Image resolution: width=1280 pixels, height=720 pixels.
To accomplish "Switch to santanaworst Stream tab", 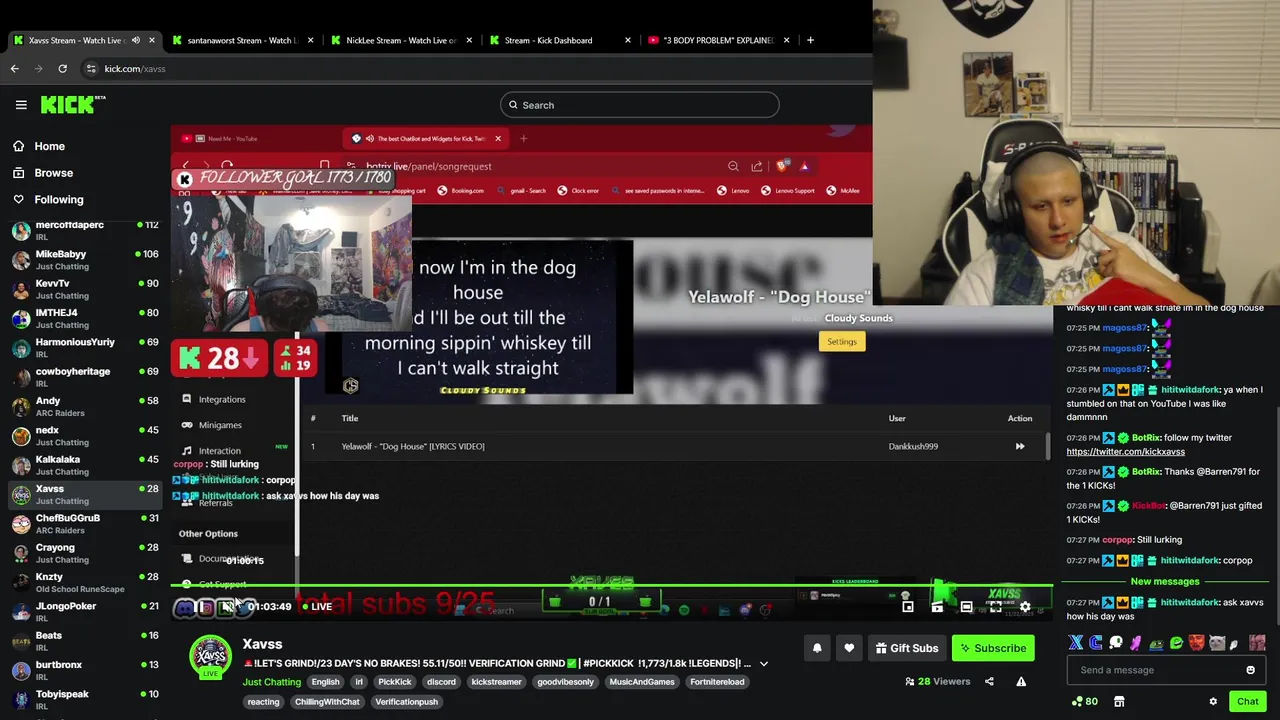I will [x=244, y=40].
